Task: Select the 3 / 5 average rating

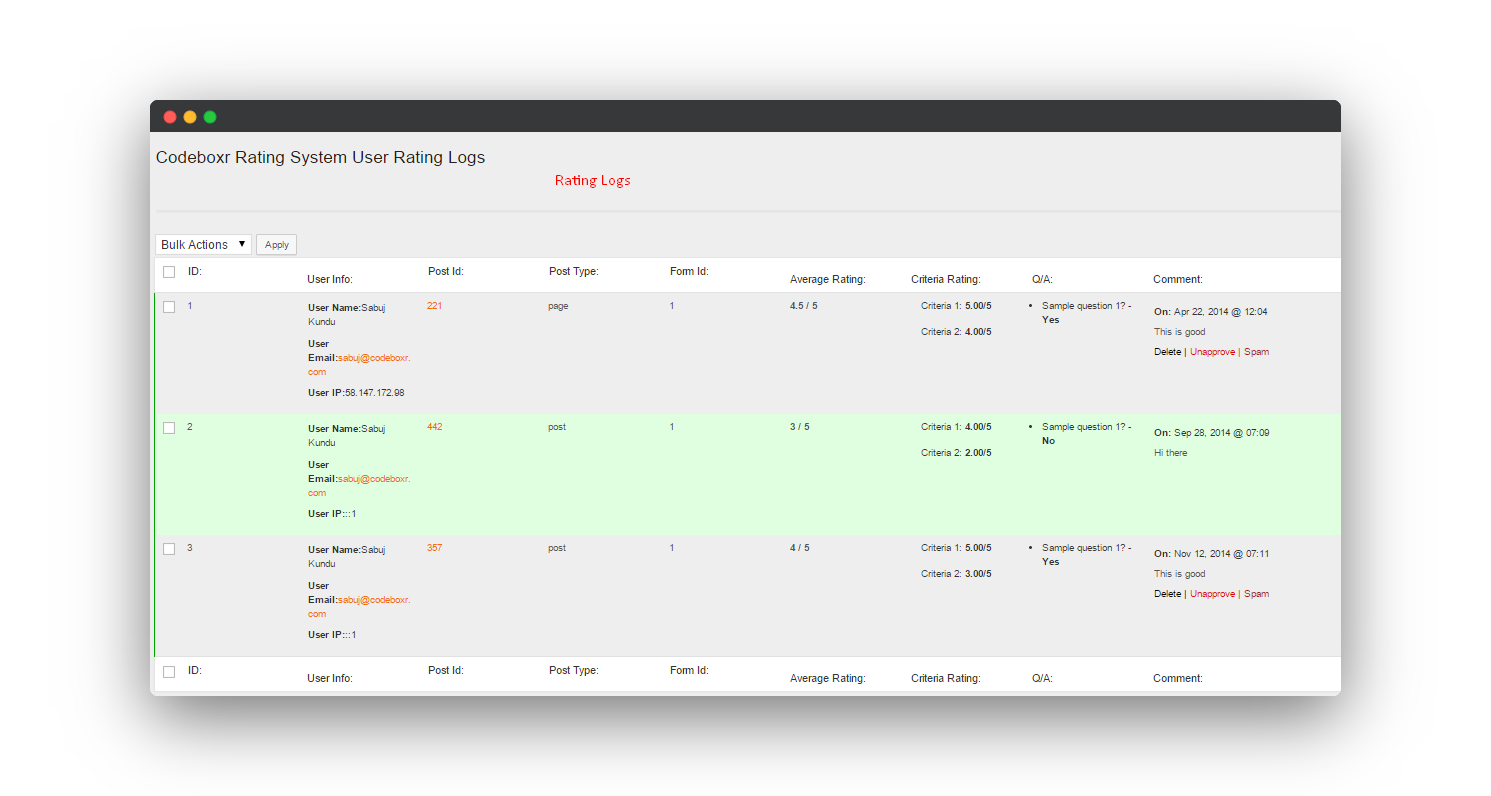Action: click(x=800, y=427)
